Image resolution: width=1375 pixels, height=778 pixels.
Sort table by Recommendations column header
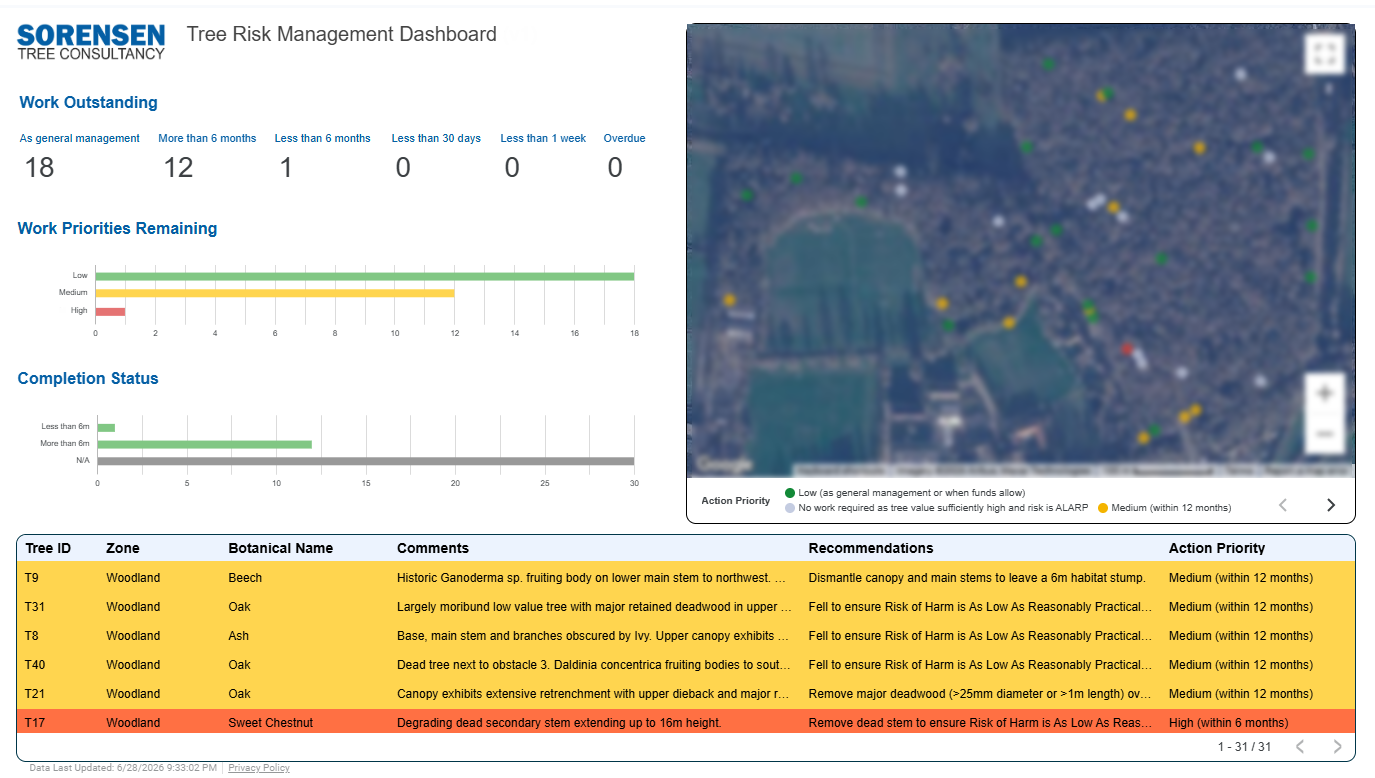[871, 548]
